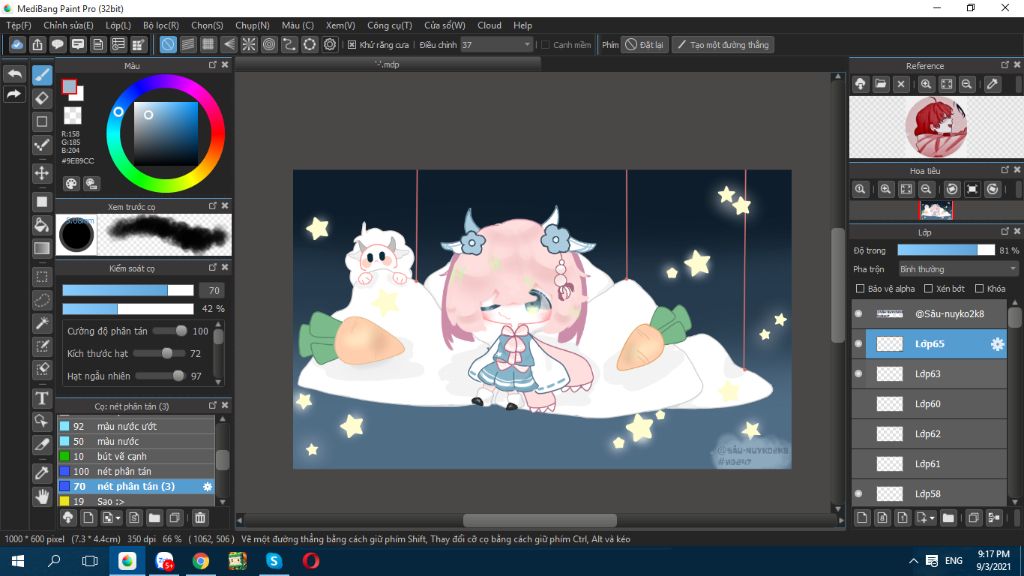Open settings gear of Lớp65 layer
The image size is (1024, 576).
point(997,344)
